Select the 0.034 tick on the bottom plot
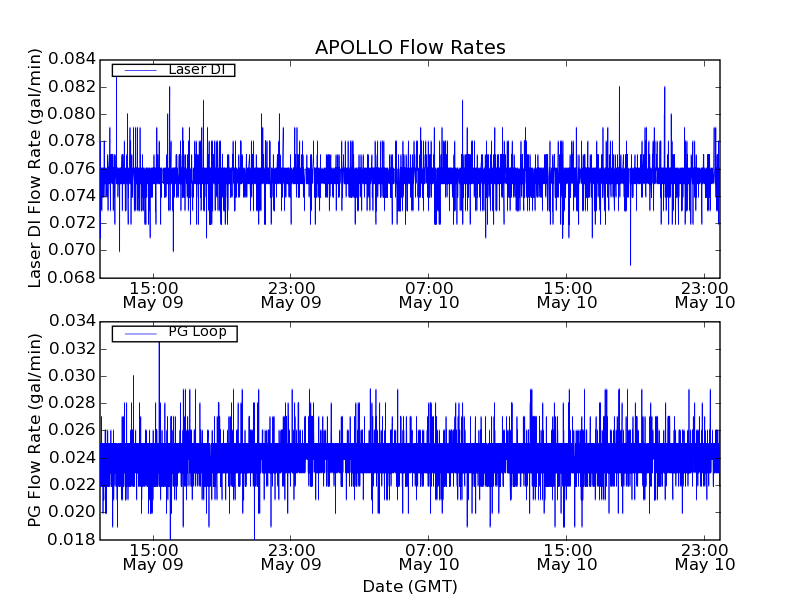800x600 pixels. pos(73,321)
